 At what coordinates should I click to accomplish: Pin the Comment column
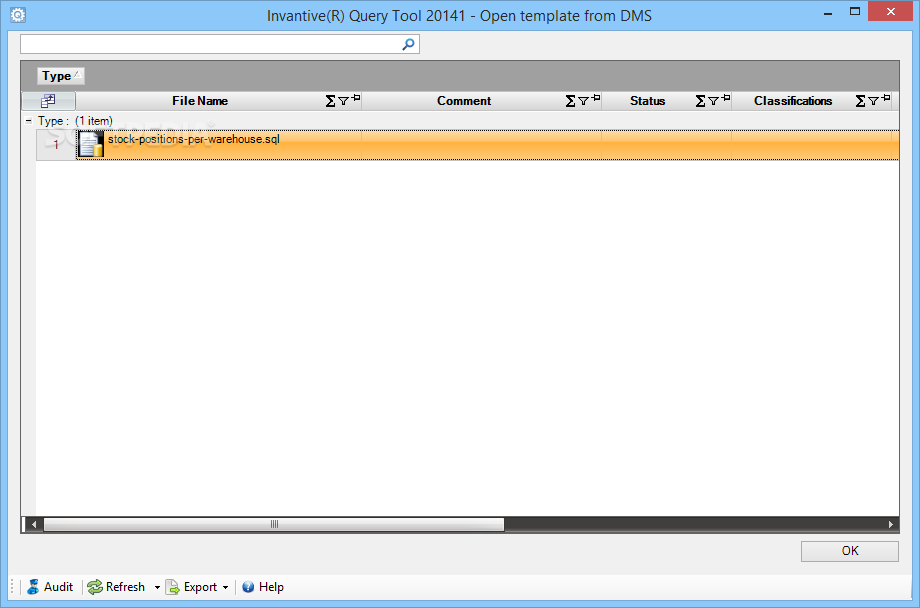click(x=596, y=98)
